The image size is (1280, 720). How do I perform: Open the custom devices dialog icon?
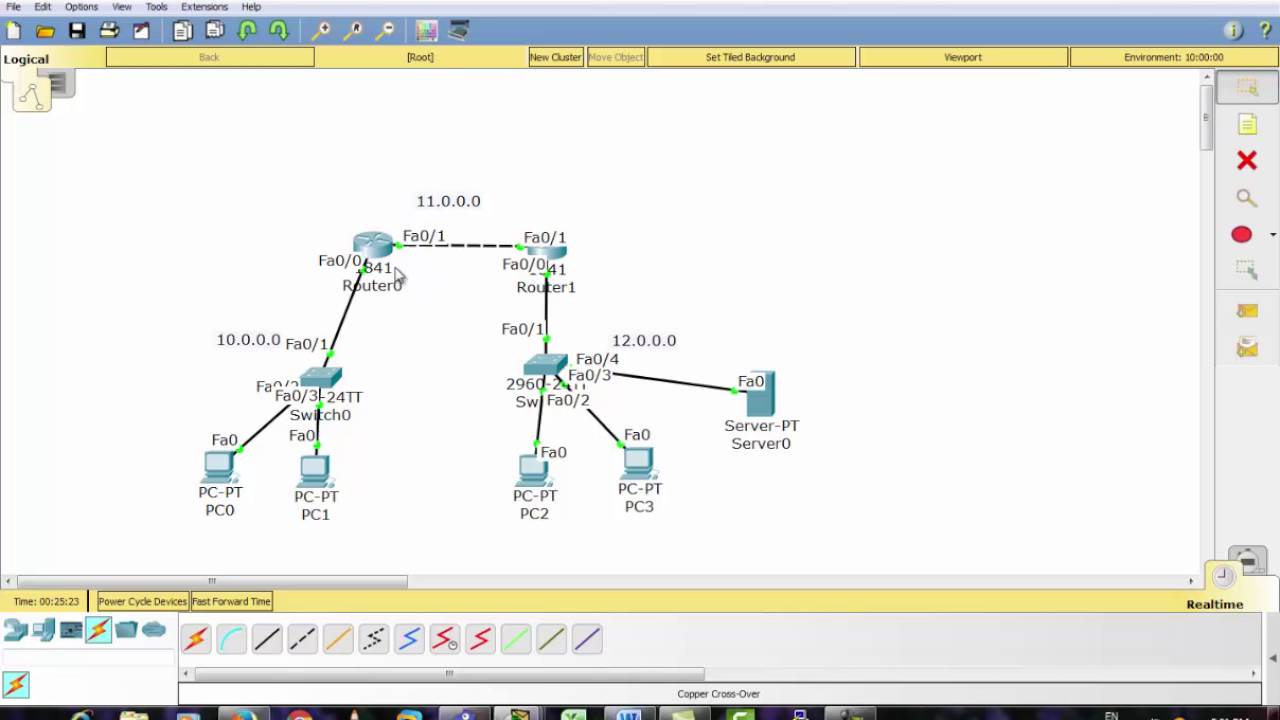point(459,31)
